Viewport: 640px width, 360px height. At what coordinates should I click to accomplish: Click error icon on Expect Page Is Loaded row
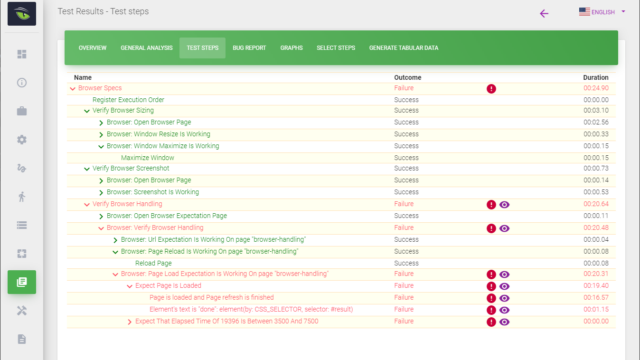click(x=491, y=286)
